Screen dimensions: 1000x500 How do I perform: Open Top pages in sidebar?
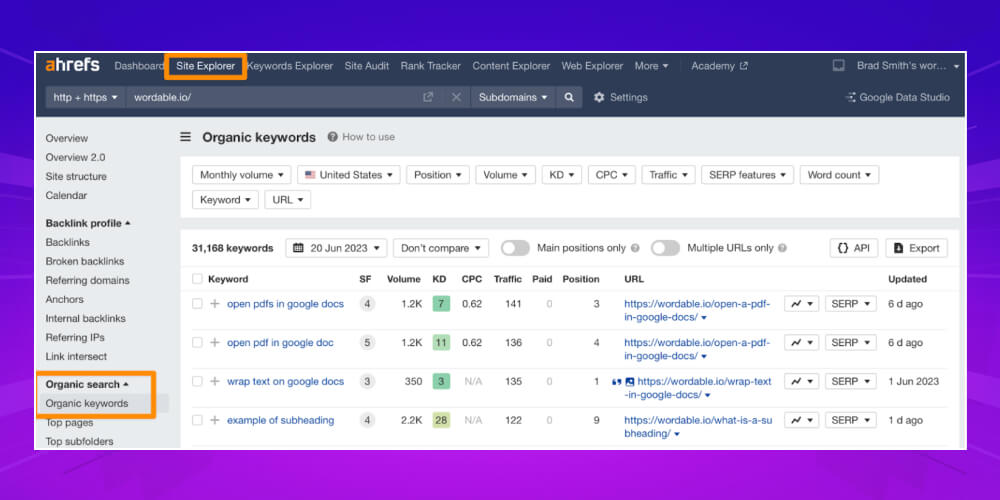point(69,422)
